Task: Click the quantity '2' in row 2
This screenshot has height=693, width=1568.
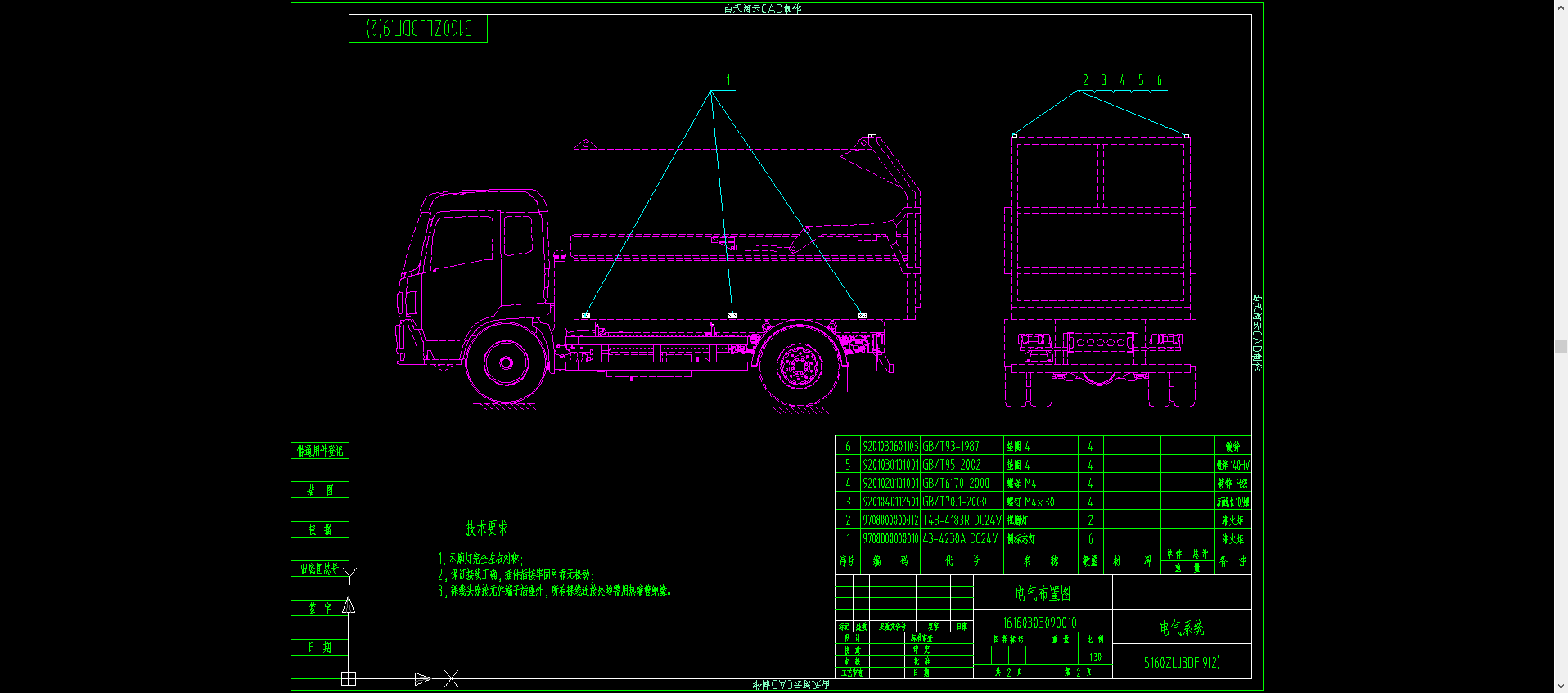Action: coord(1090,520)
